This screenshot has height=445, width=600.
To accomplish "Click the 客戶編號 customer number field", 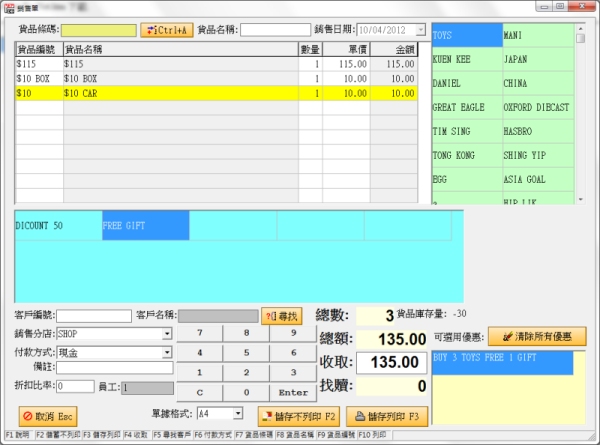I will [x=94, y=316].
